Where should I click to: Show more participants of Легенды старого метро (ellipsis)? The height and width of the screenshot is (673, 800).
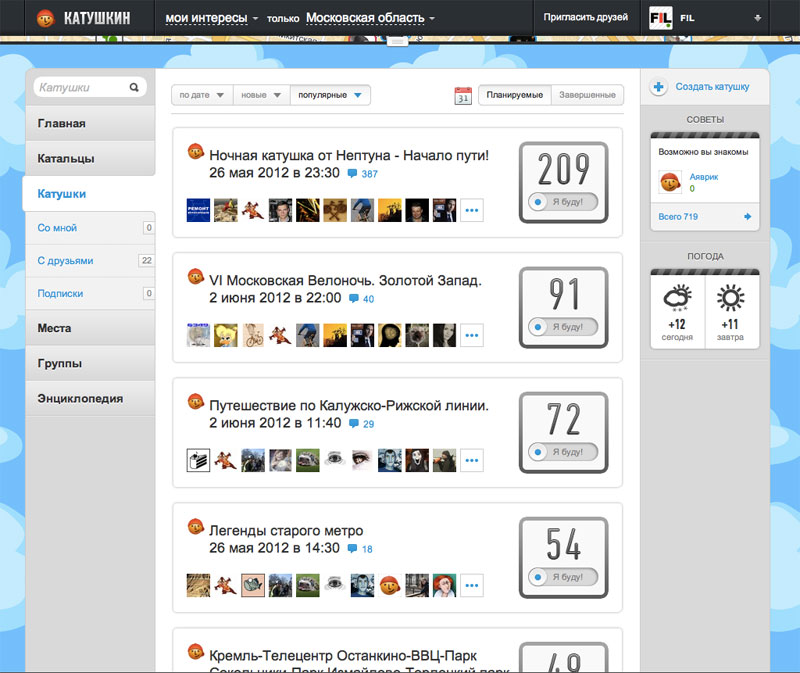(x=472, y=585)
